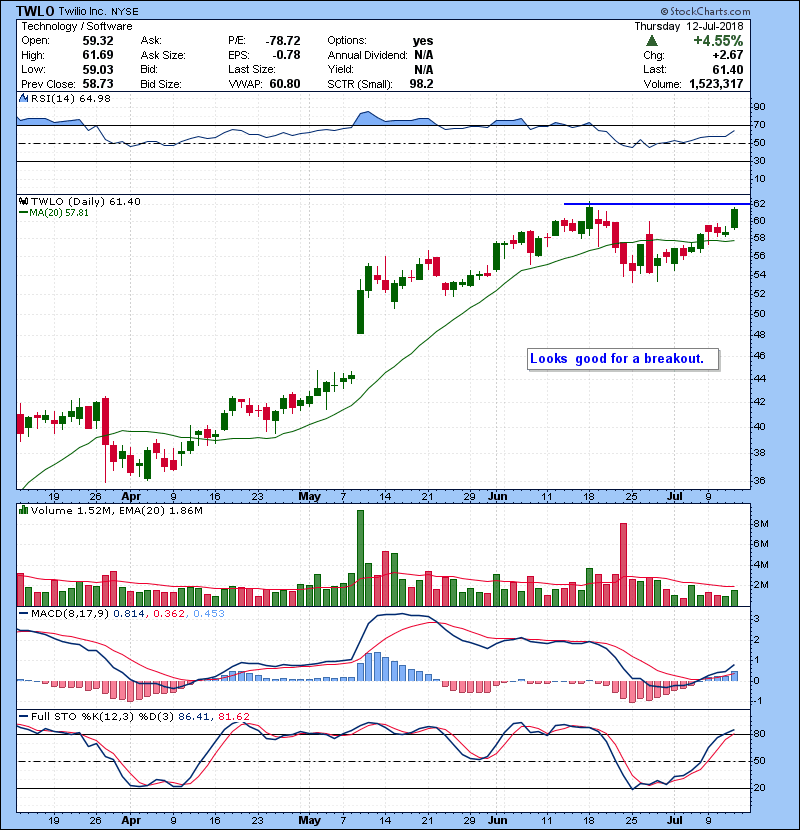800x830 pixels.
Task: Select the stochastic %D value 81.62
Action: pyautogui.click(x=233, y=717)
